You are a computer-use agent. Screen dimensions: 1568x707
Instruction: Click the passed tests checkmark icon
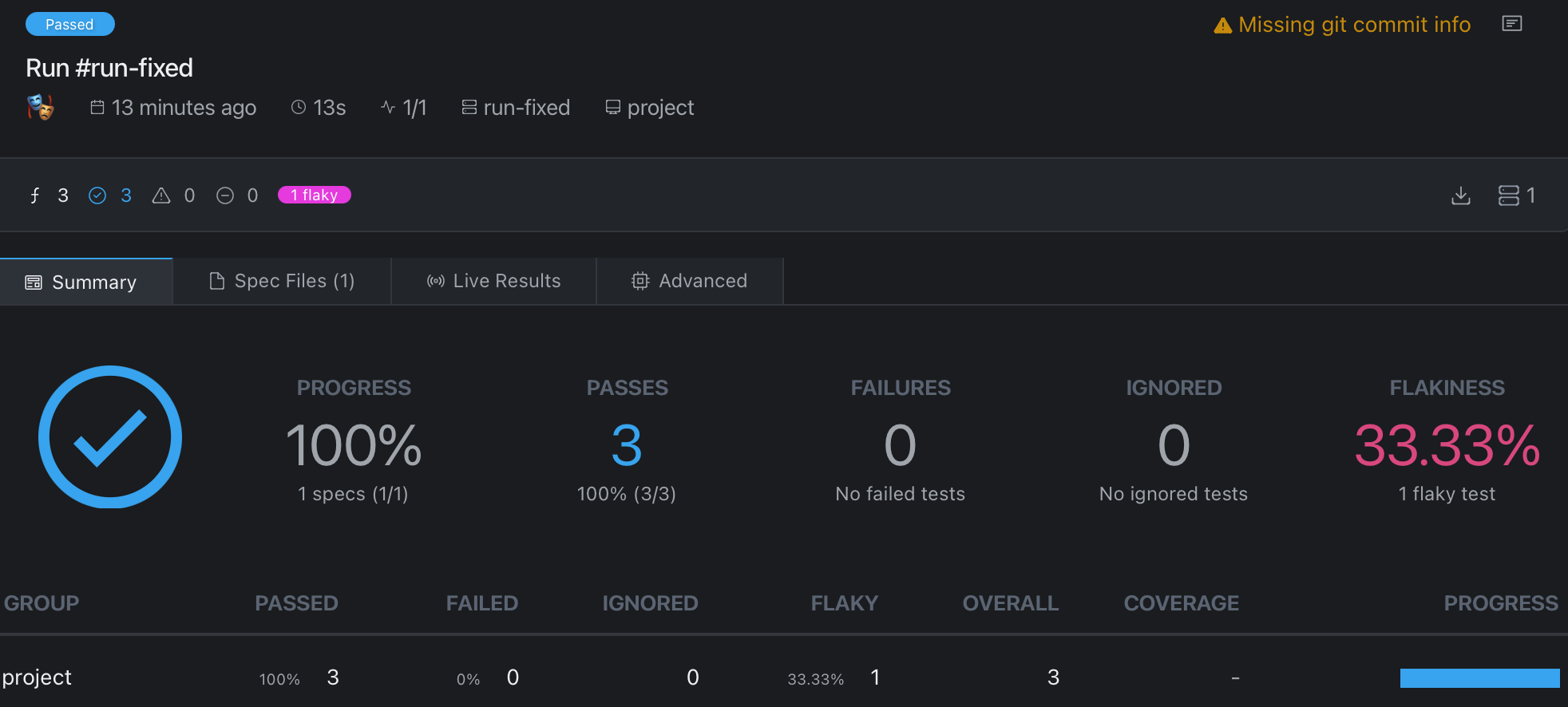click(x=97, y=196)
